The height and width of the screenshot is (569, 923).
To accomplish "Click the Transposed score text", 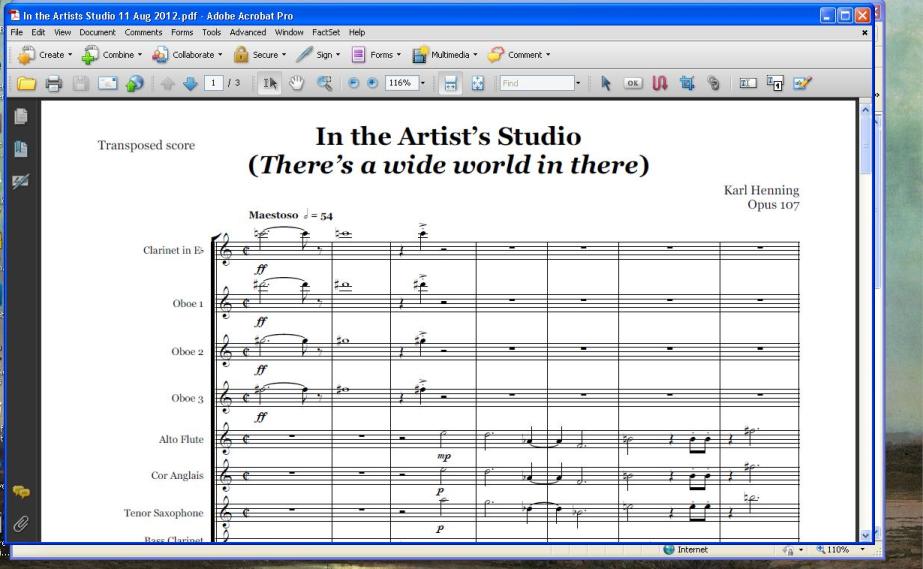I will tap(146, 145).
